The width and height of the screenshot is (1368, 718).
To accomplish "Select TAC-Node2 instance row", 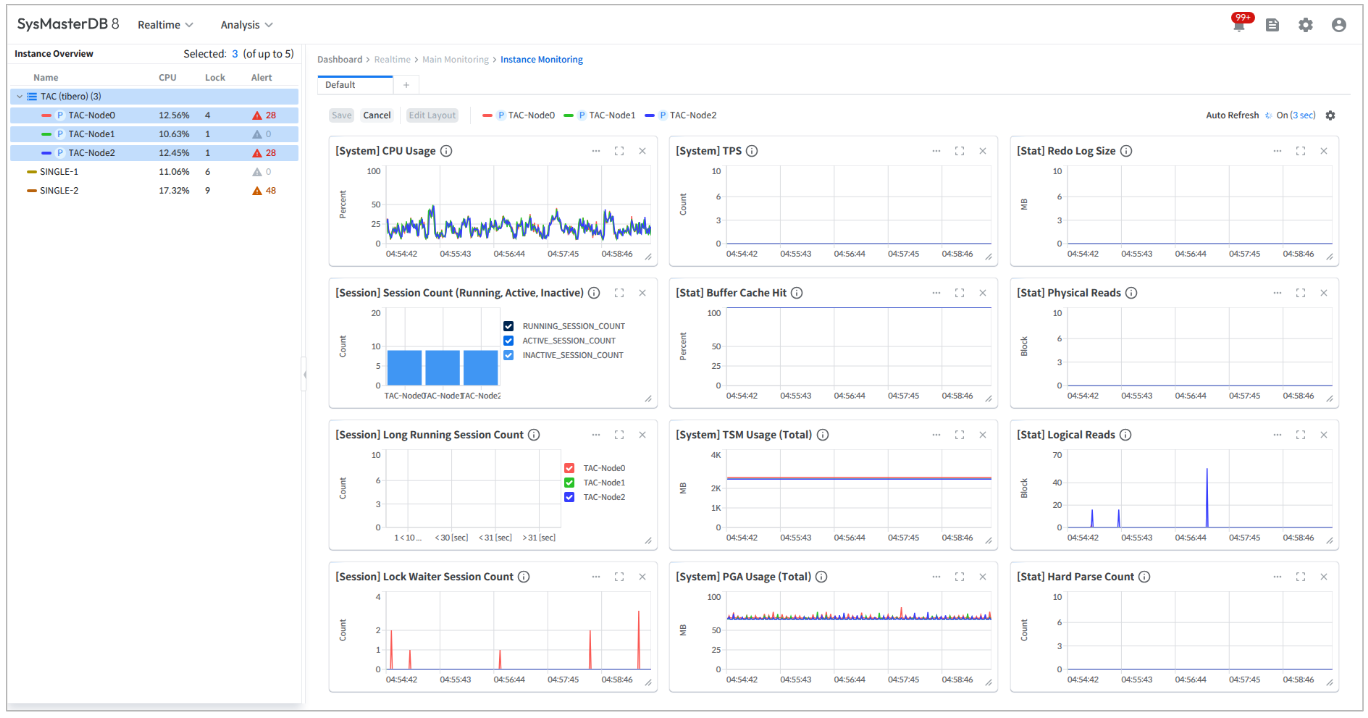I will 155,153.
